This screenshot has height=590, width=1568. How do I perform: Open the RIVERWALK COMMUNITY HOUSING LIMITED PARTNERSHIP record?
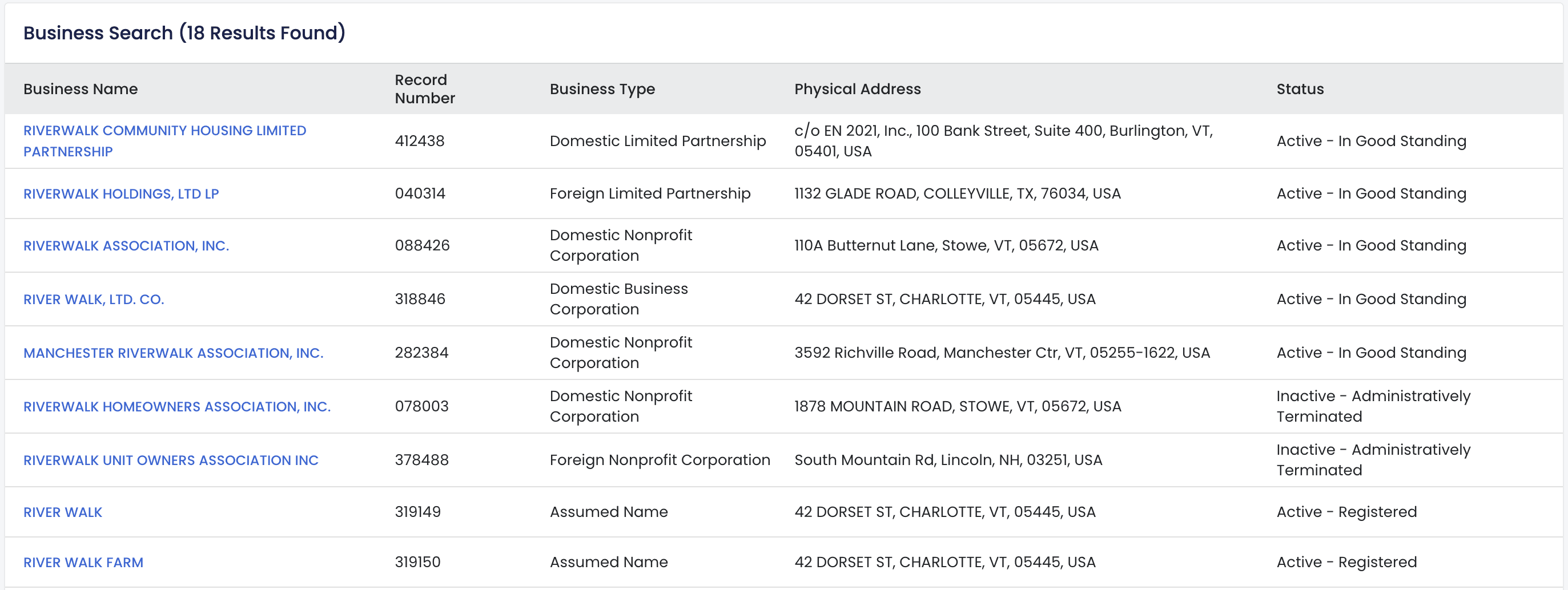click(x=164, y=140)
